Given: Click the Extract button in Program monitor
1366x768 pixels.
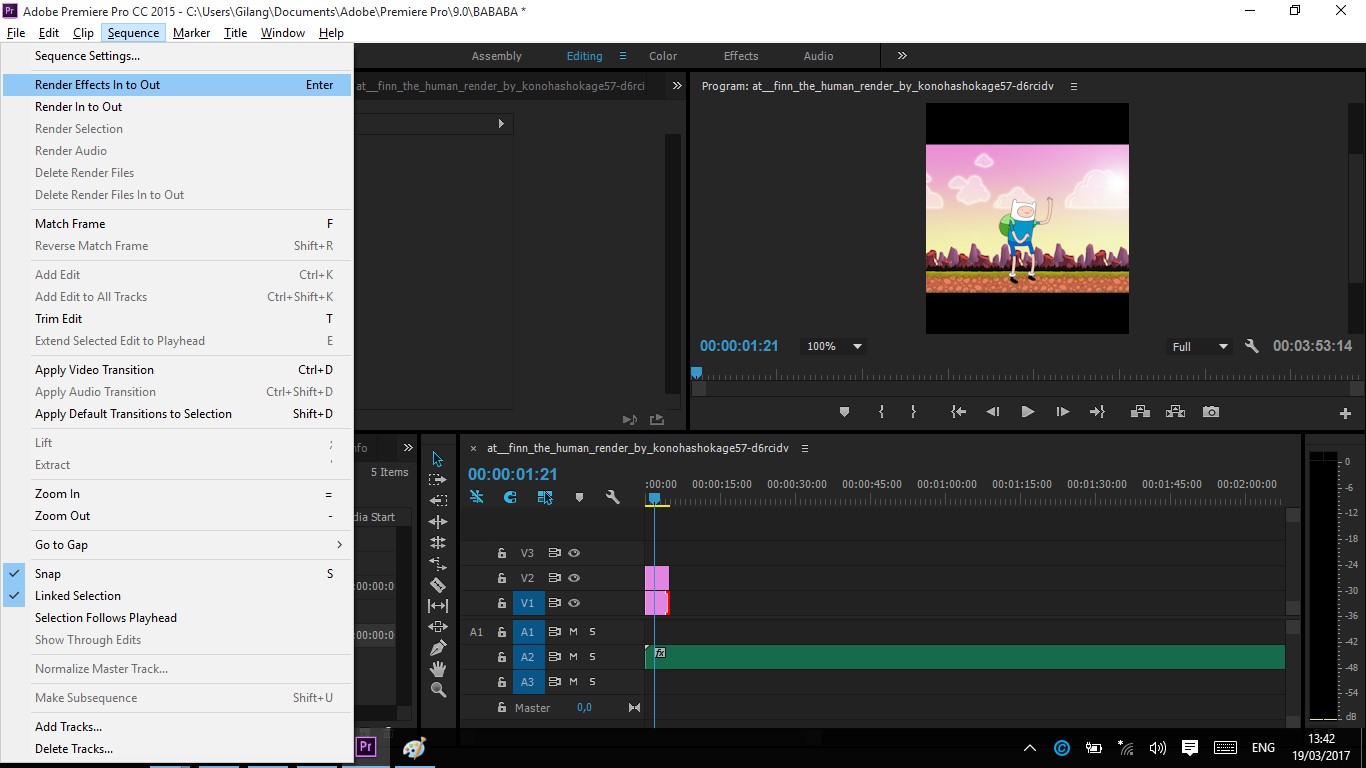Looking at the screenshot, I should (x=1175, y=412).
